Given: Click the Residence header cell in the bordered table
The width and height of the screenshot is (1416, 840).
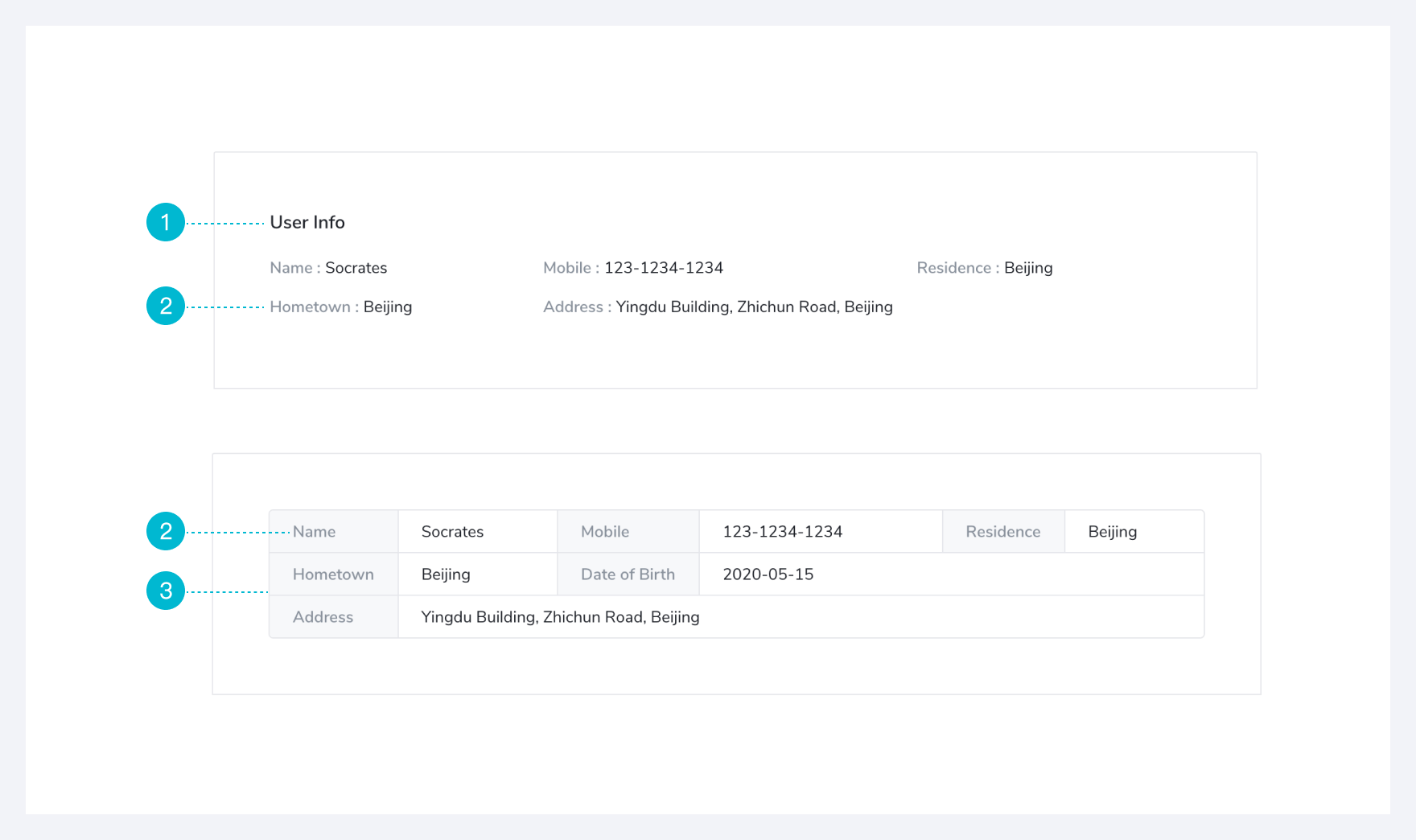Looking at the screenshot, I should click(1002, 532).
